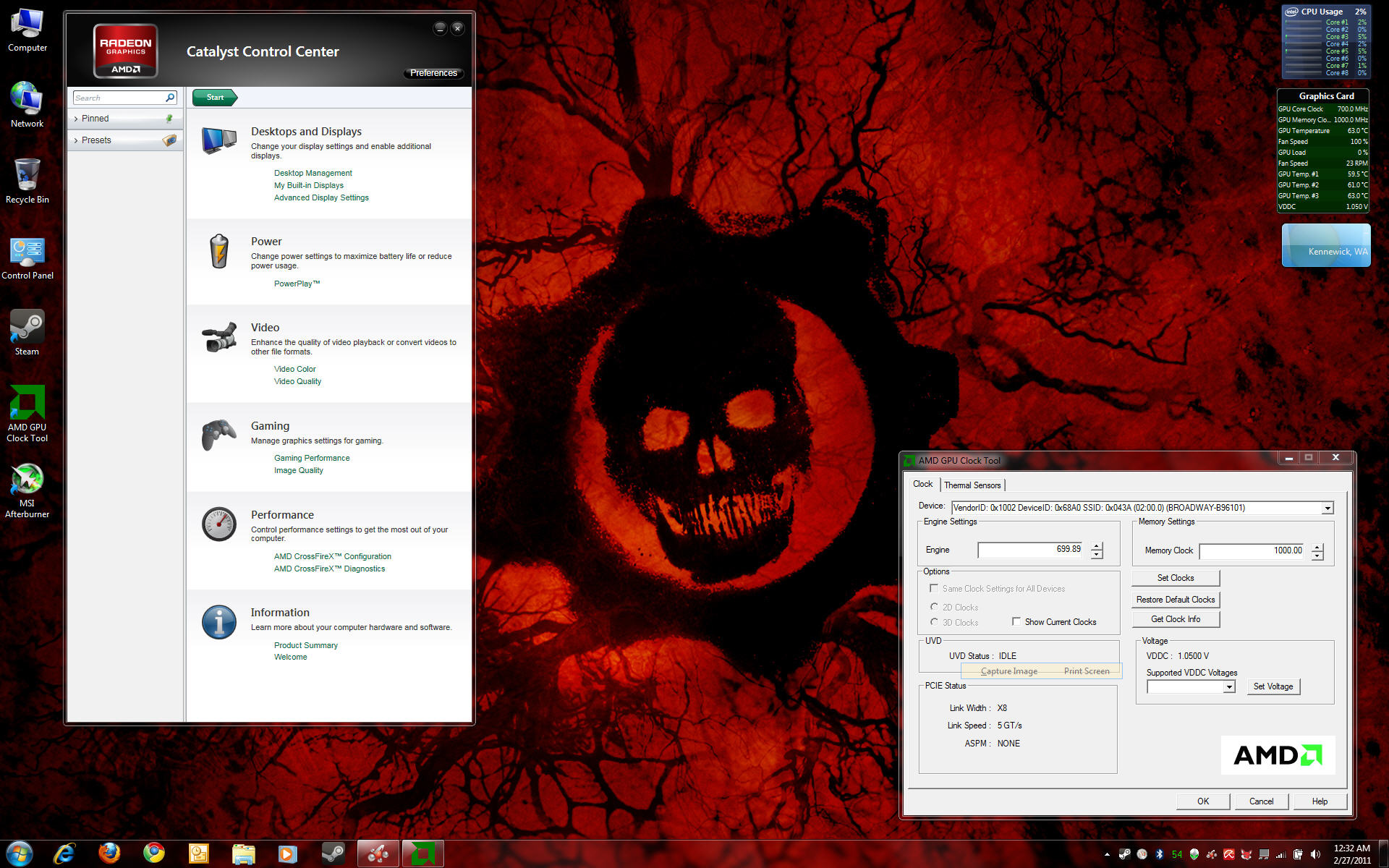Viewport: 1389px width, 868px height.
Task: Click Print Screen in the overlay
Action: (x=1087, y=671)
